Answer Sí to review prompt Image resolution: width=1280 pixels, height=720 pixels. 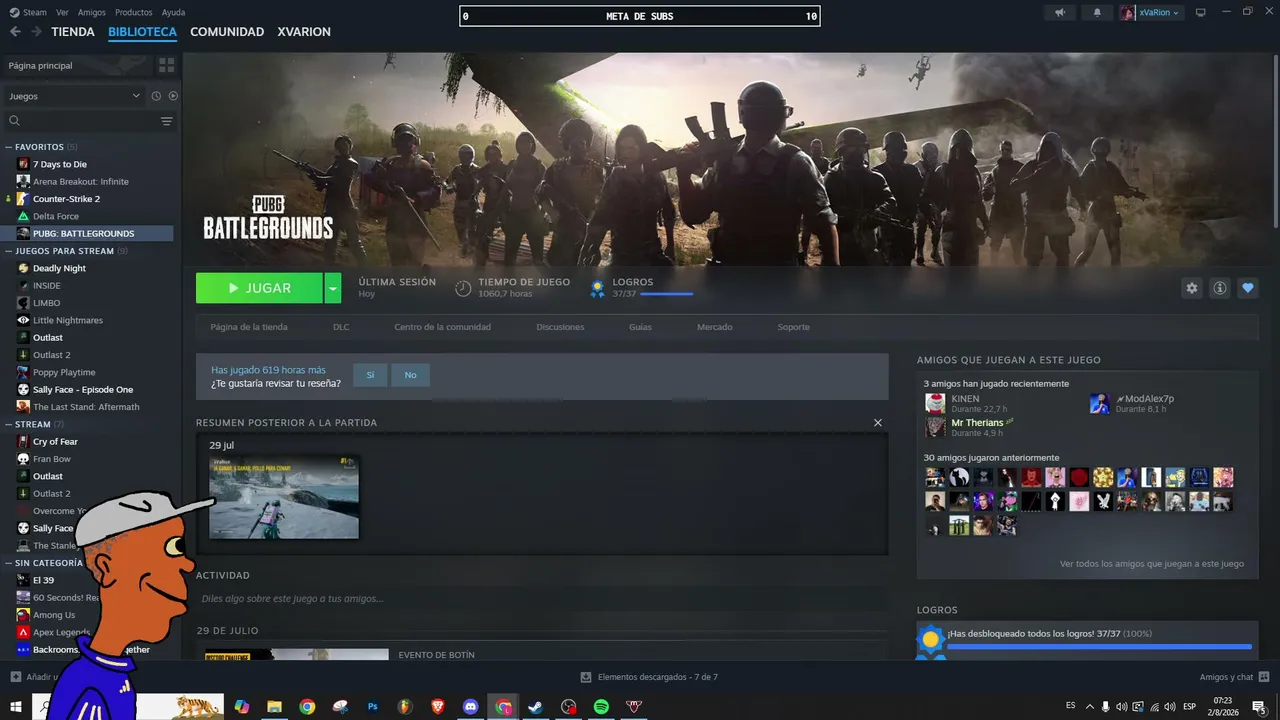(x=370, y=375)
